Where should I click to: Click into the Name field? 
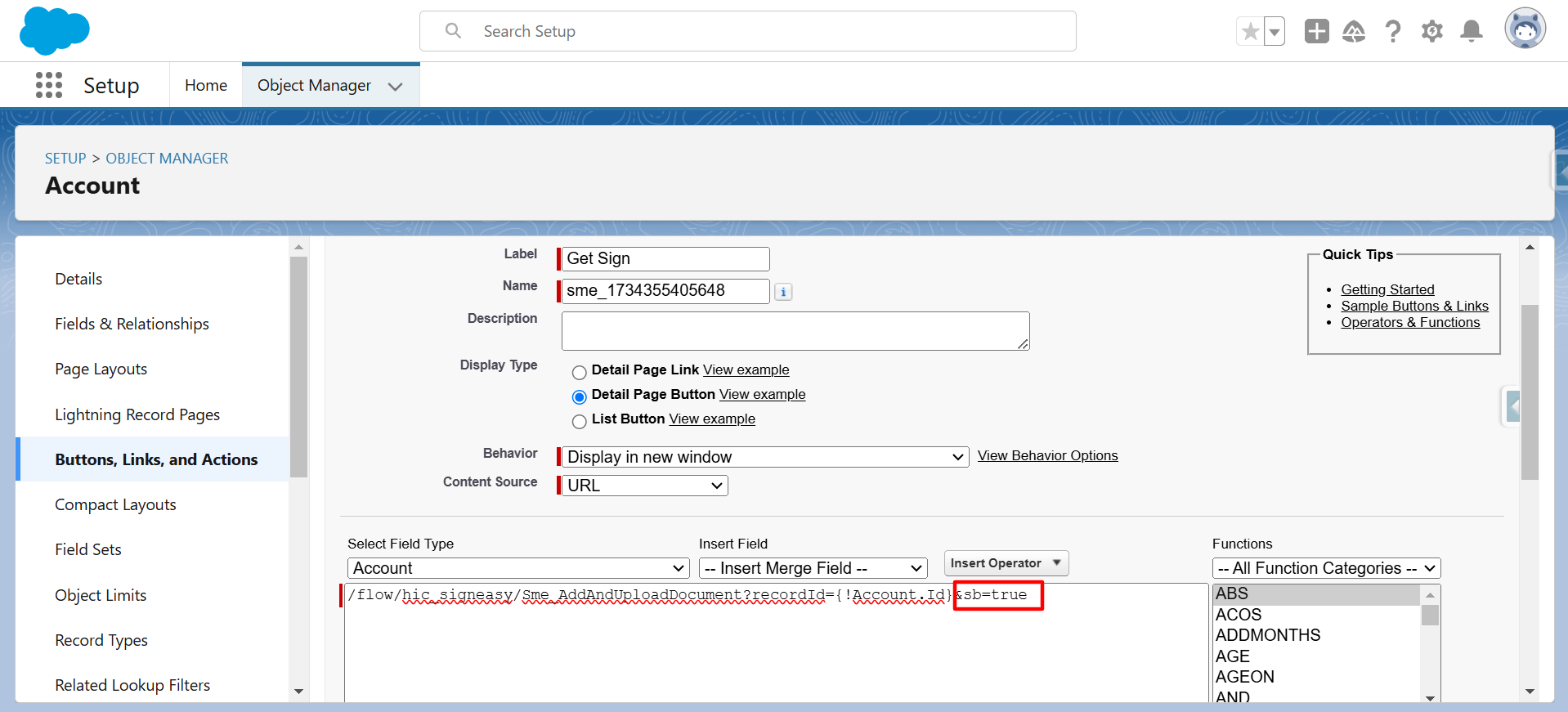pos(665,291)
